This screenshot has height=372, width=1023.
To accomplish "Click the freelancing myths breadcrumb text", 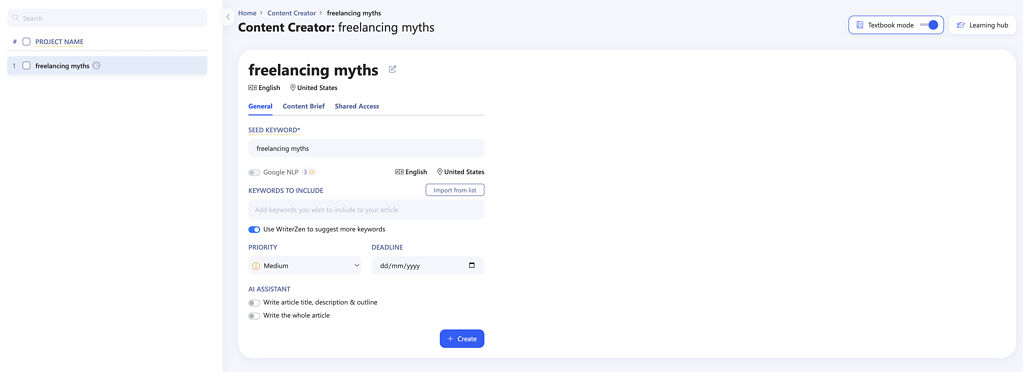I will [354, 13].
